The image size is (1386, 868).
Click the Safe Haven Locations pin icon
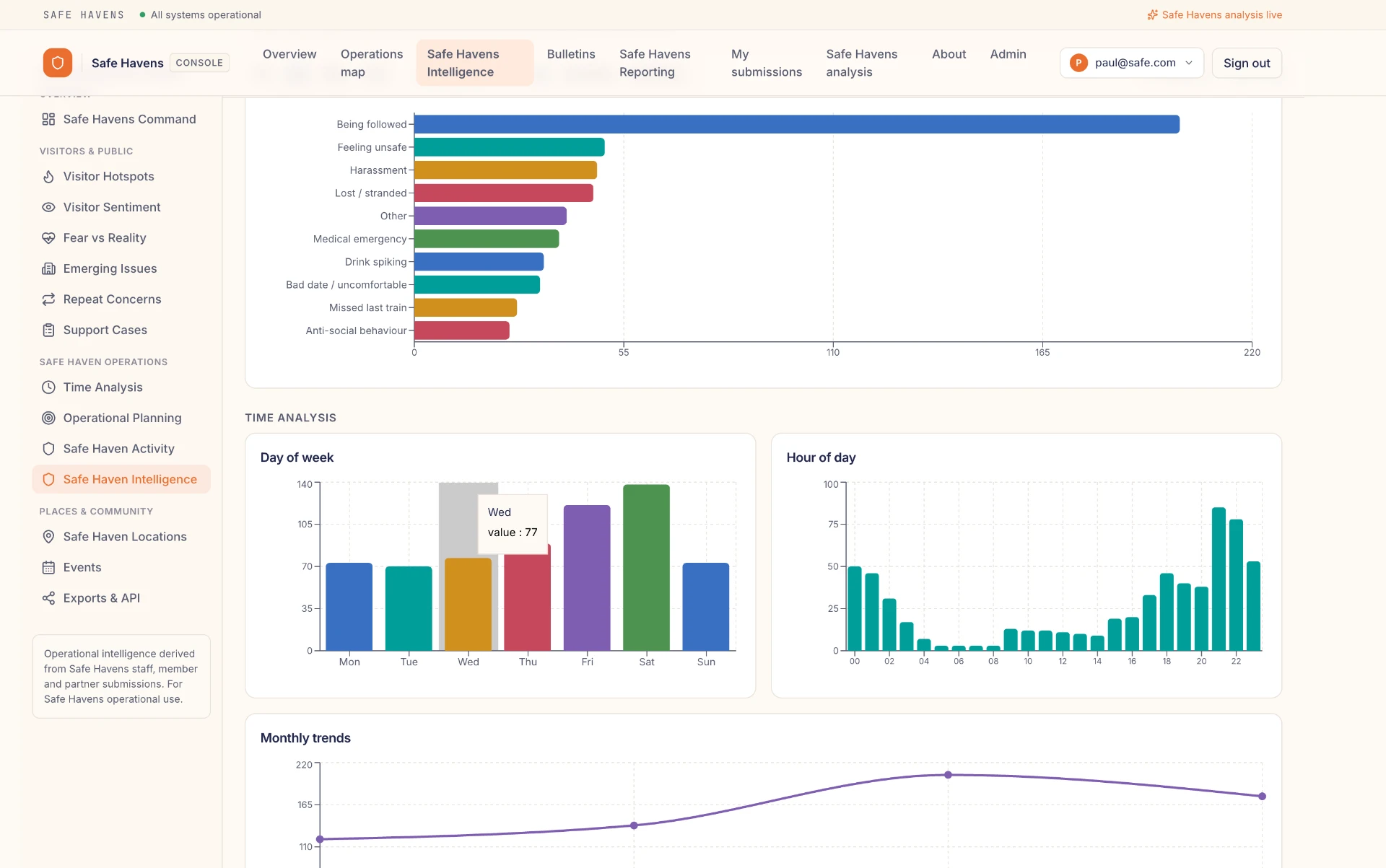(x=48, y=537)
